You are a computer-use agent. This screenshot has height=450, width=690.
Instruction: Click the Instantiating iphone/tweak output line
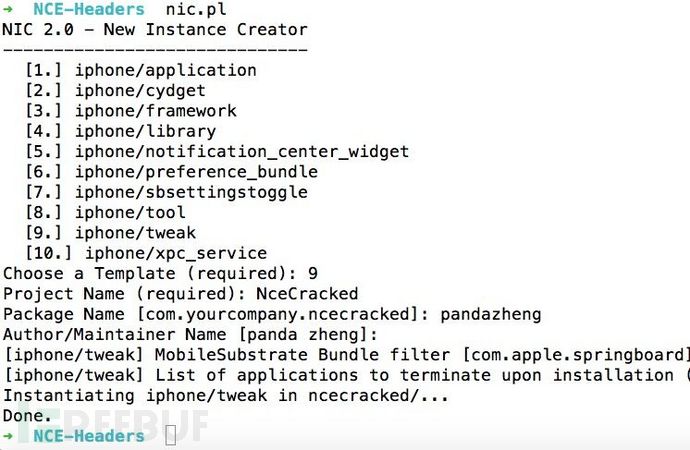tap(226, 395)
